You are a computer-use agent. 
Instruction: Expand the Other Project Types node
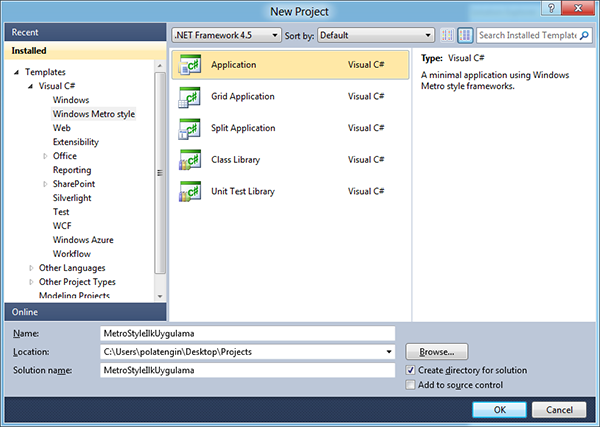click(31, 282)
